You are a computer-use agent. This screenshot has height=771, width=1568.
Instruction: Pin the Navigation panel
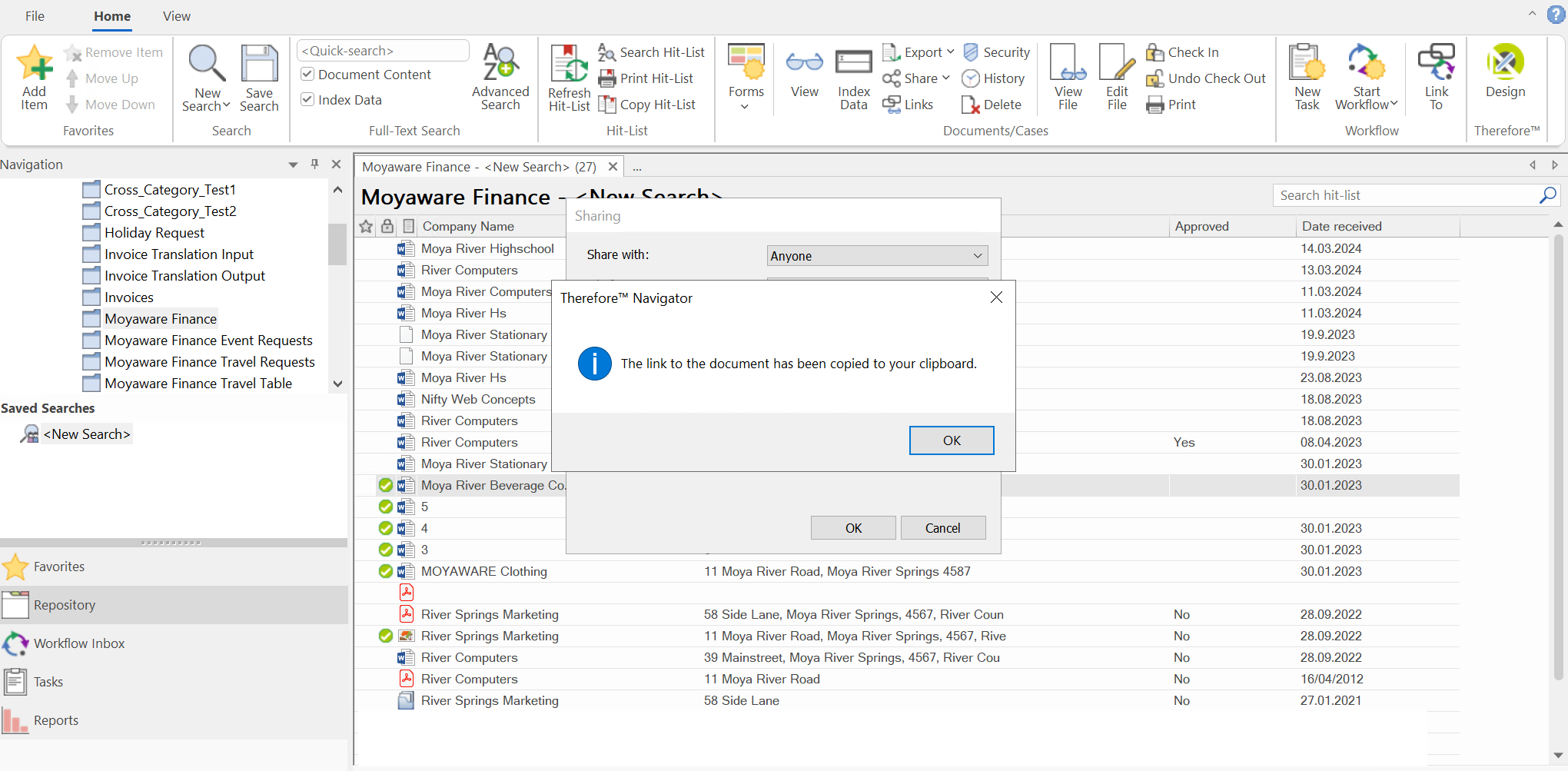314,164
